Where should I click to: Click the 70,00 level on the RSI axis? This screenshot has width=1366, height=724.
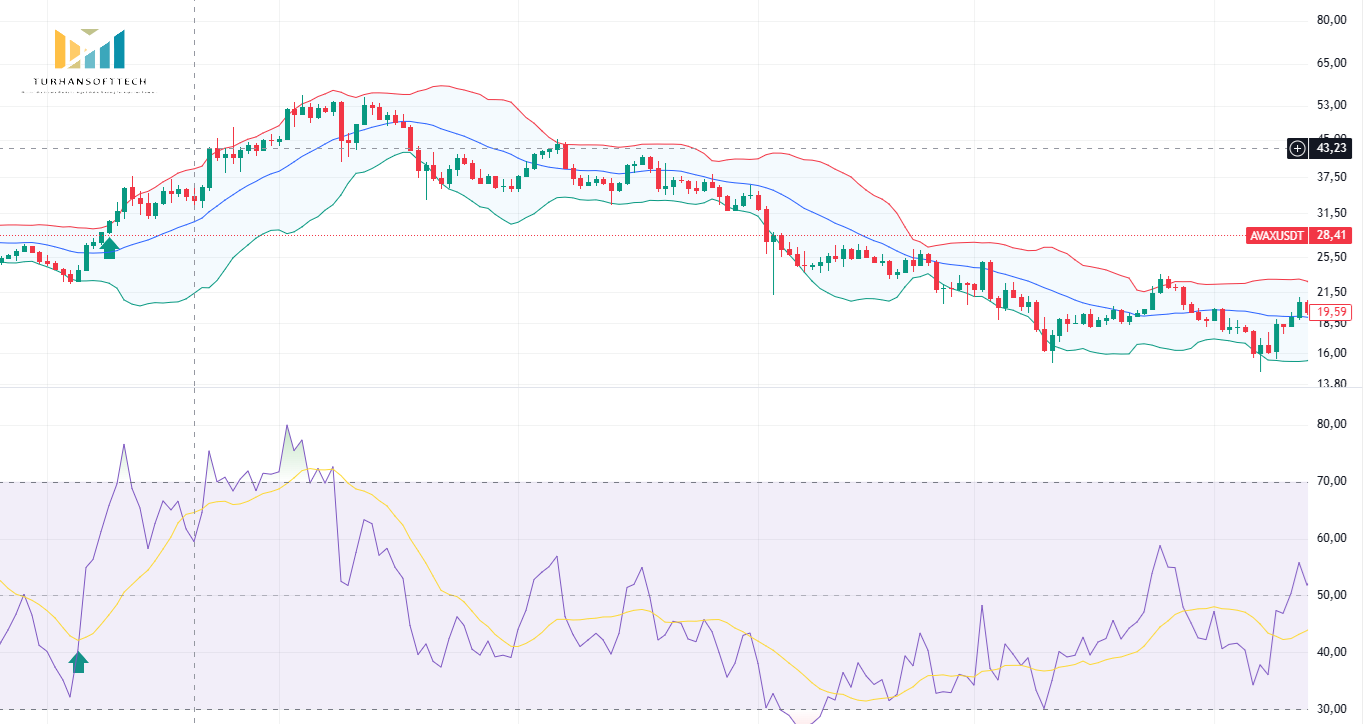click(x=1330, y=481)
